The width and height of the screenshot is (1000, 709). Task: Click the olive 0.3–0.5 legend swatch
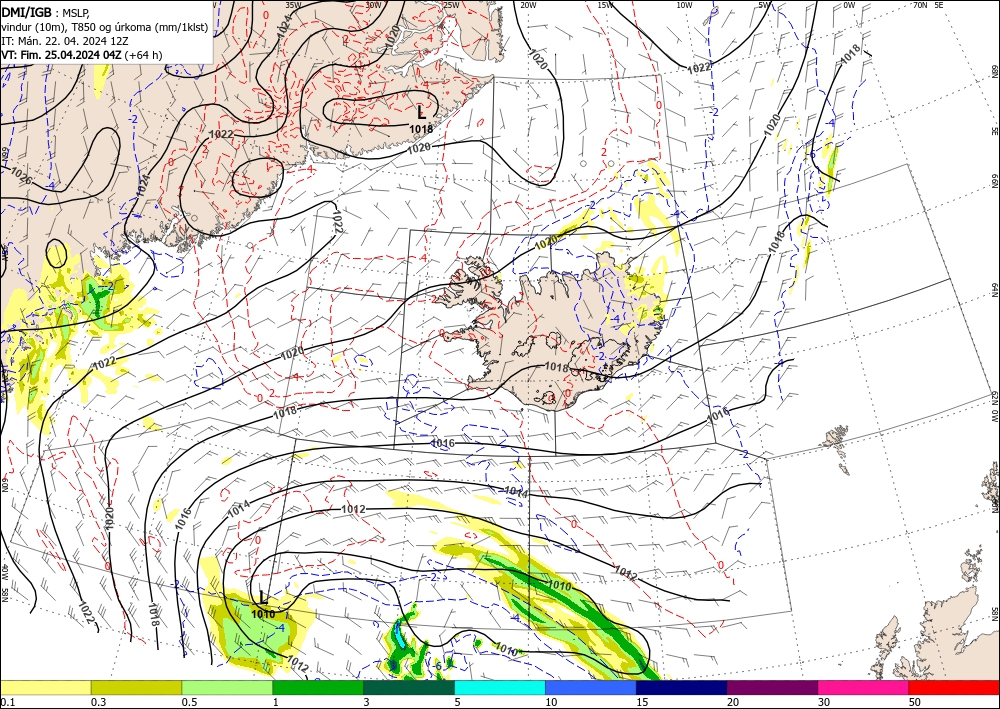136,687
